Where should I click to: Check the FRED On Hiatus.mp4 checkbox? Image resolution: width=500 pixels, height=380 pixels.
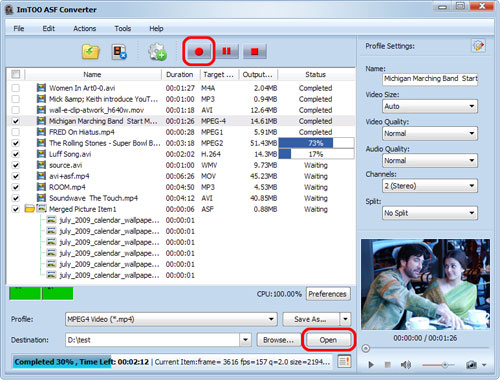16,132
